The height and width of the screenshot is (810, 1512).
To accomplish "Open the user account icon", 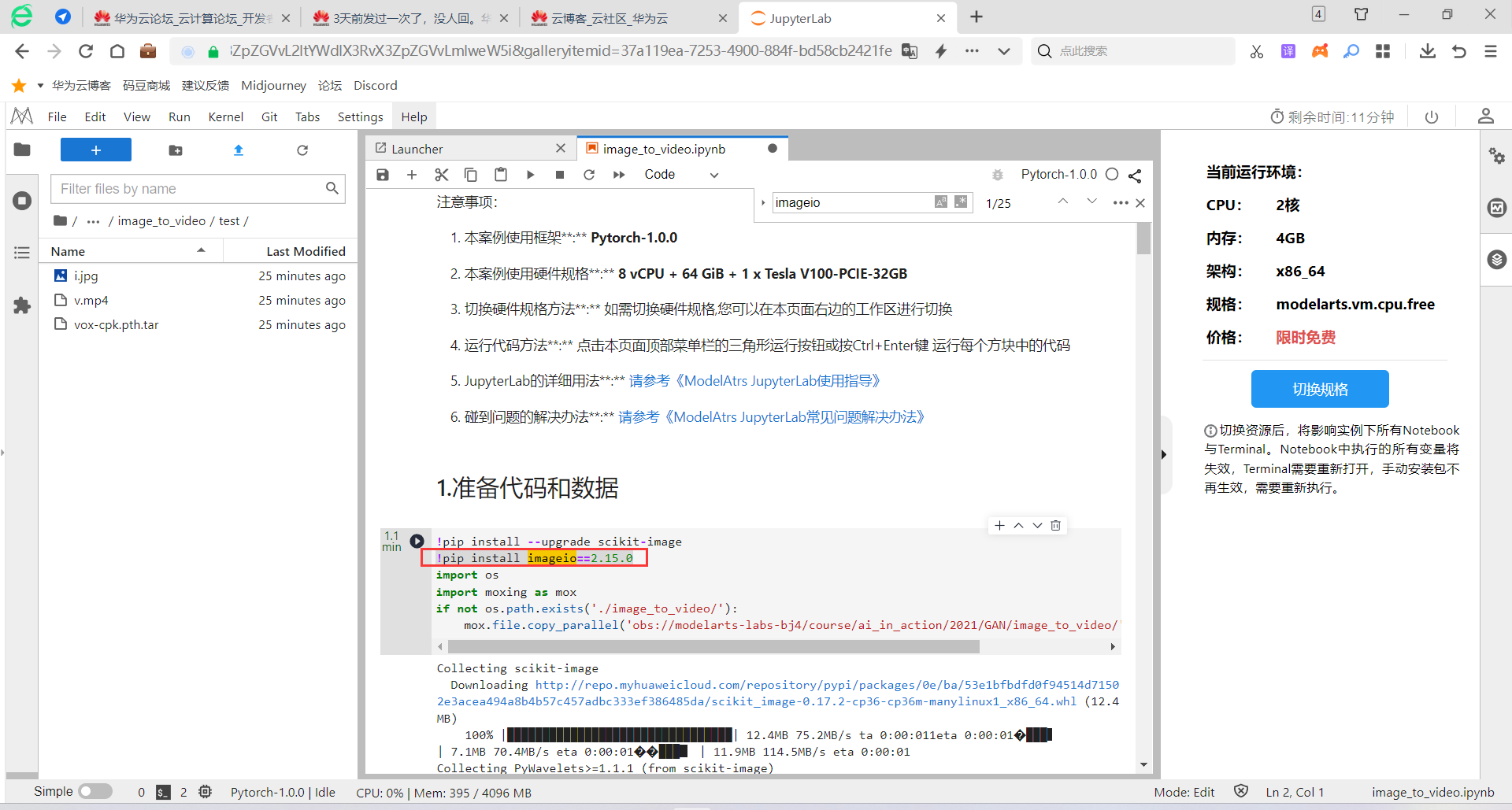I will tap(1486, 117).
